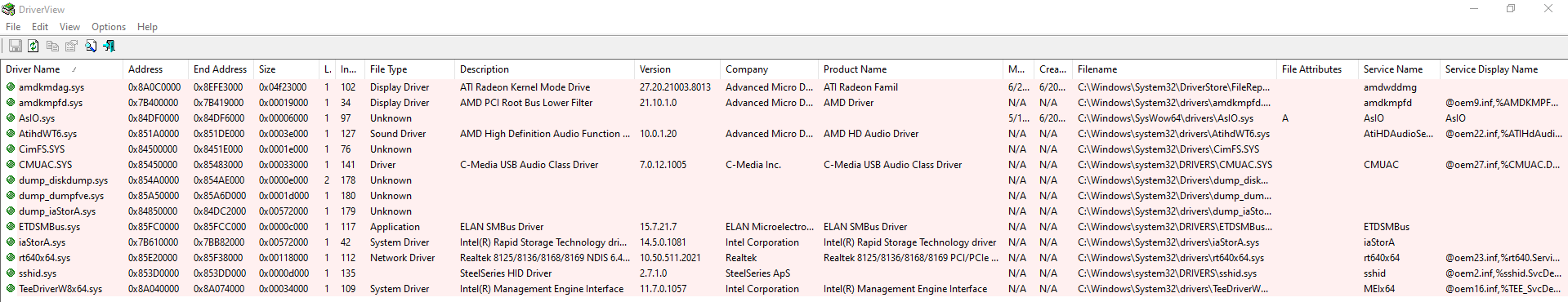Sort by the Company column header
The width and height of the screenshot is (1568, 302).
tap(770, 69)
